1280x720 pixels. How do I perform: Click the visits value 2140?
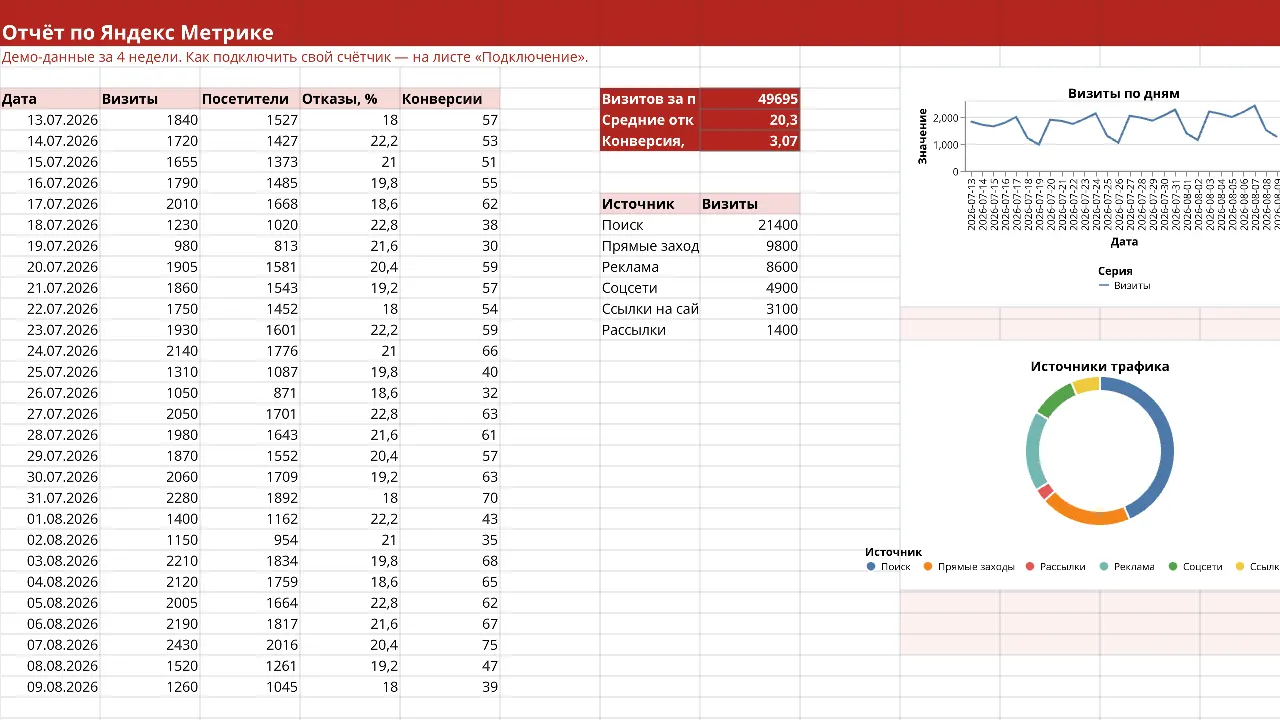coord(150,351)
